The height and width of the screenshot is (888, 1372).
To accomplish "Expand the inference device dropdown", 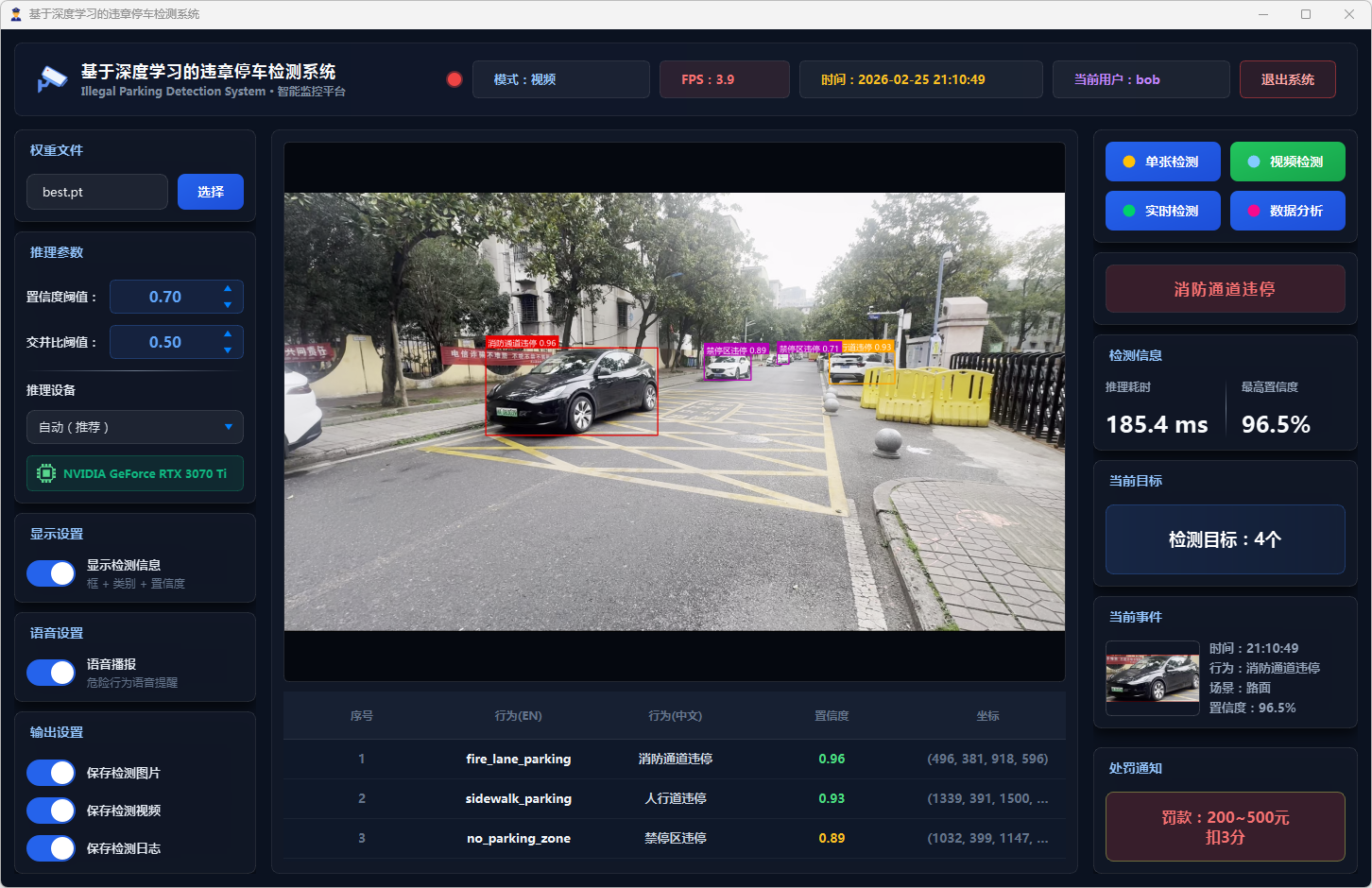I will point(135,427).
